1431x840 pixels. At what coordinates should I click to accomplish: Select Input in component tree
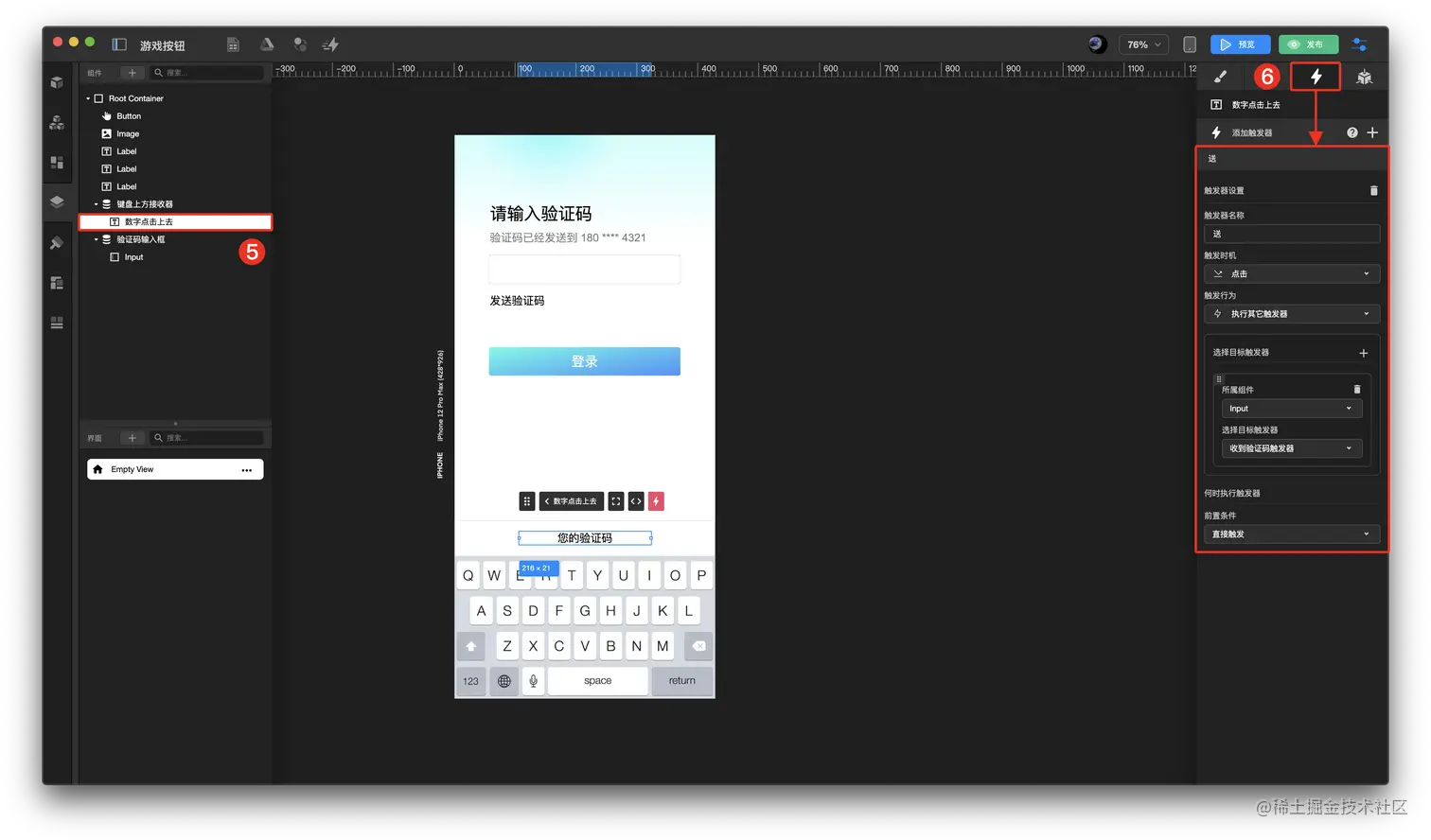133,257
